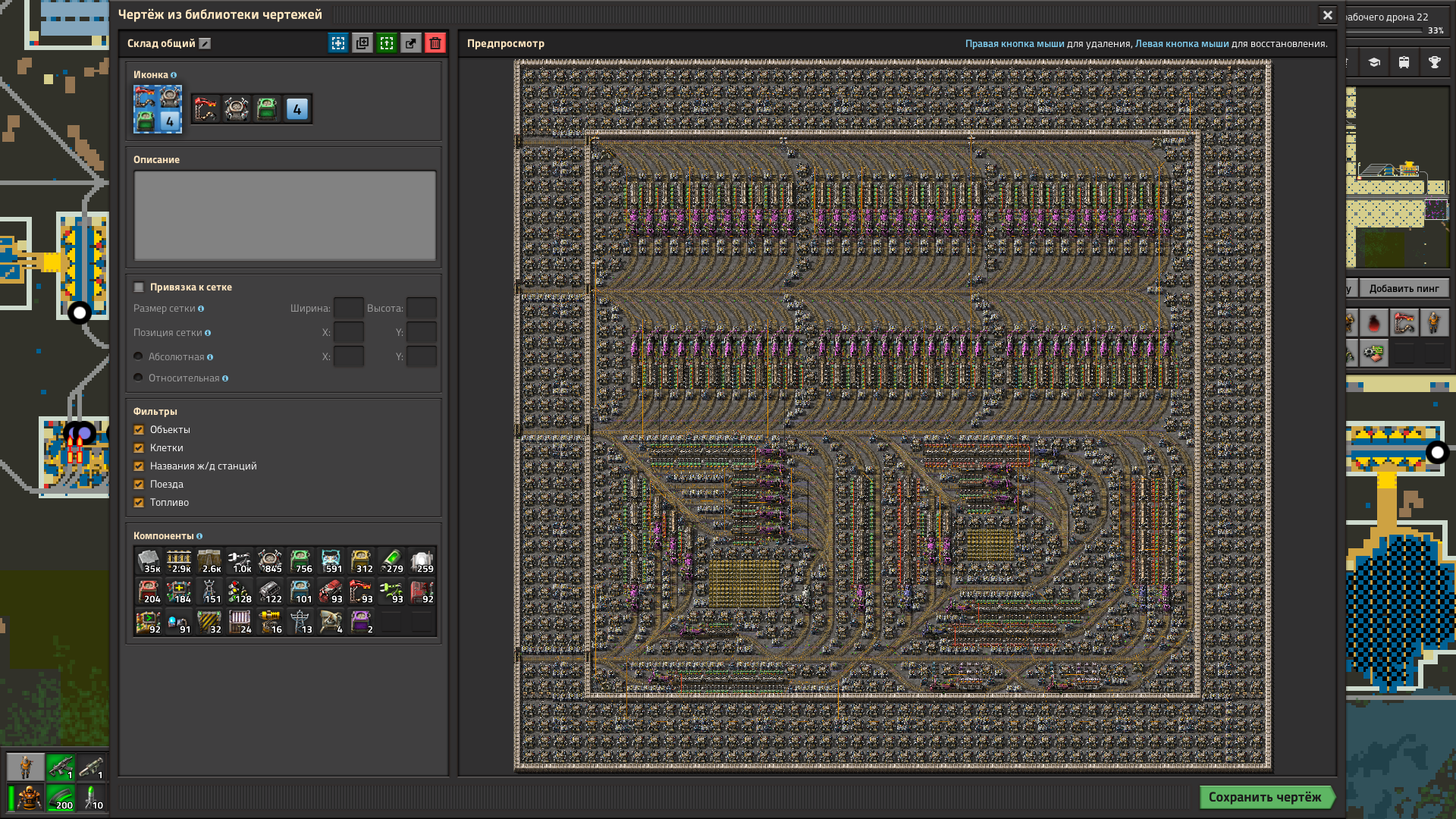Screen dimensions: 1456x819
Task: Click Сохранить чертёж button
Action: 1266,797
